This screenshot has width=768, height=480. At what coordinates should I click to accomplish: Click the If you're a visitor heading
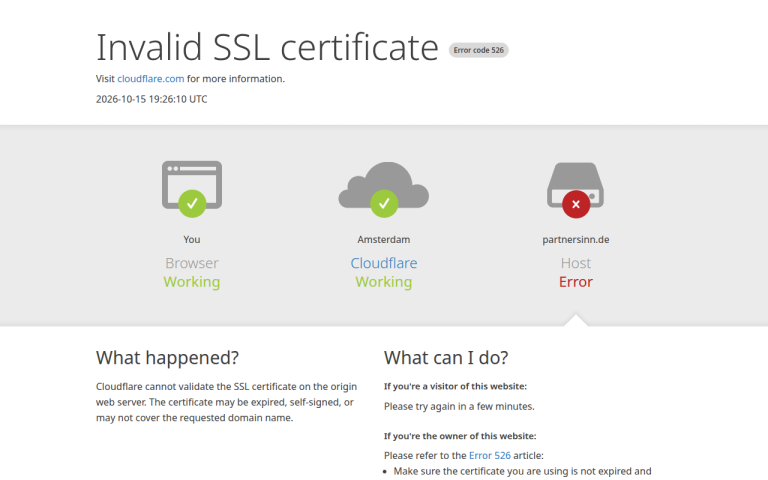455,386
